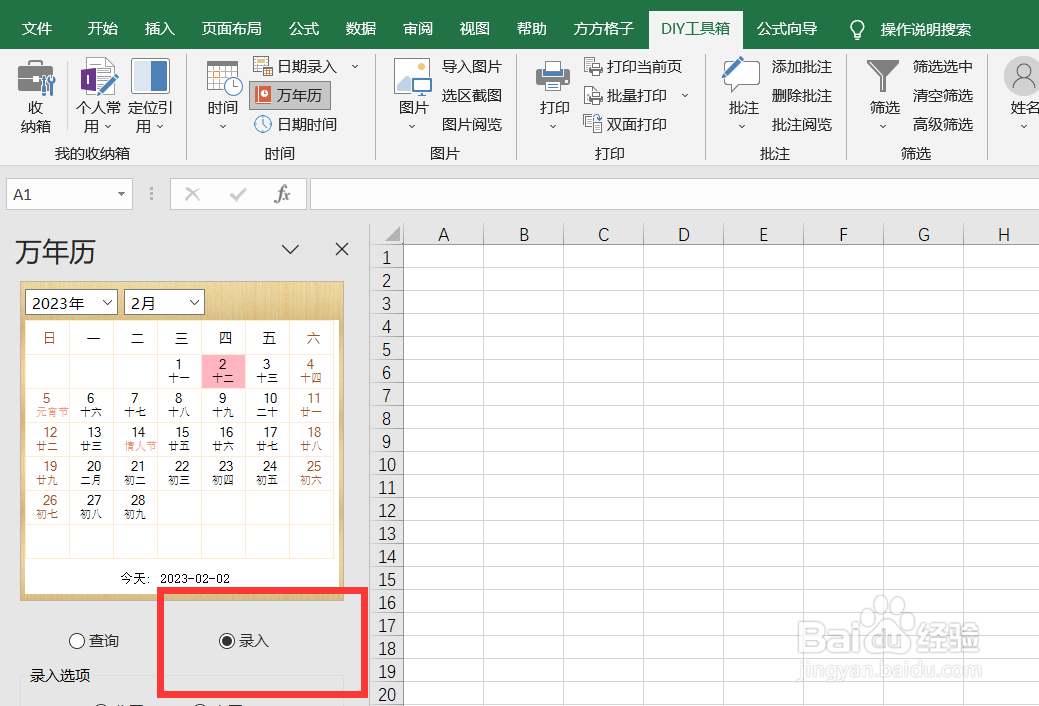Open the 视图 ribbon tab

point(473,29)
